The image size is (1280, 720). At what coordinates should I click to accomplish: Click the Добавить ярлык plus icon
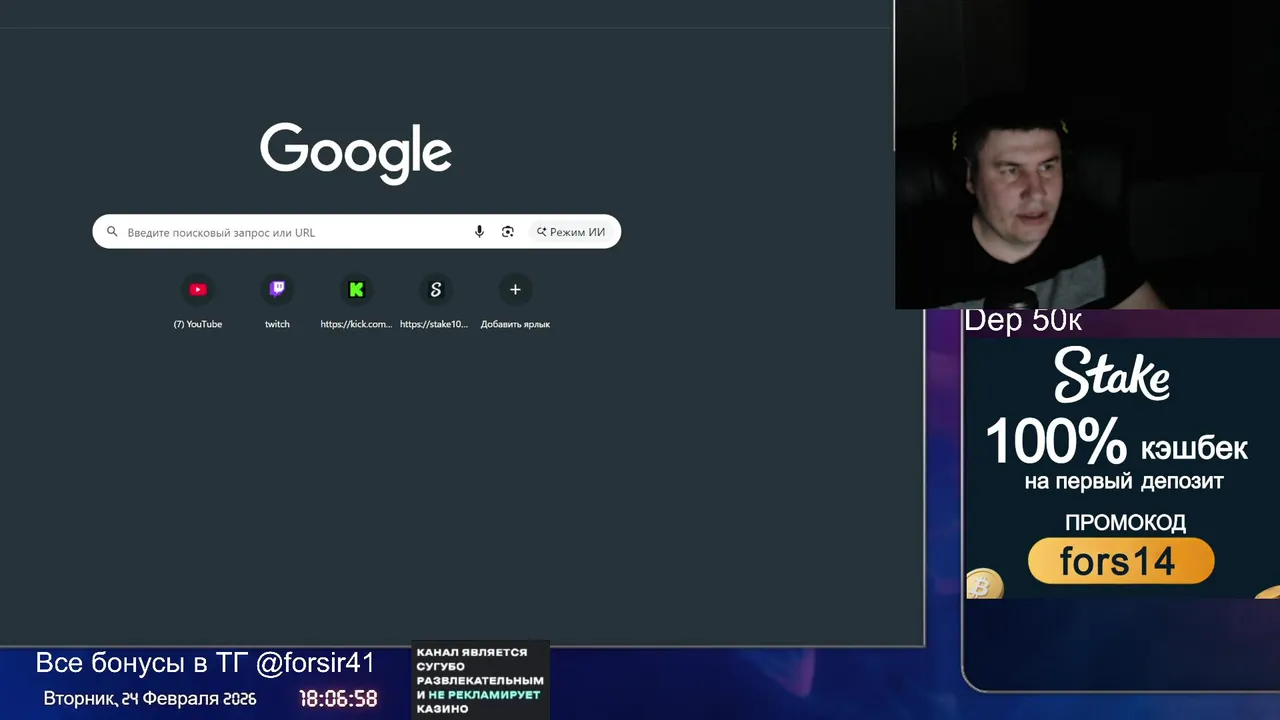(x=515, y=290)
